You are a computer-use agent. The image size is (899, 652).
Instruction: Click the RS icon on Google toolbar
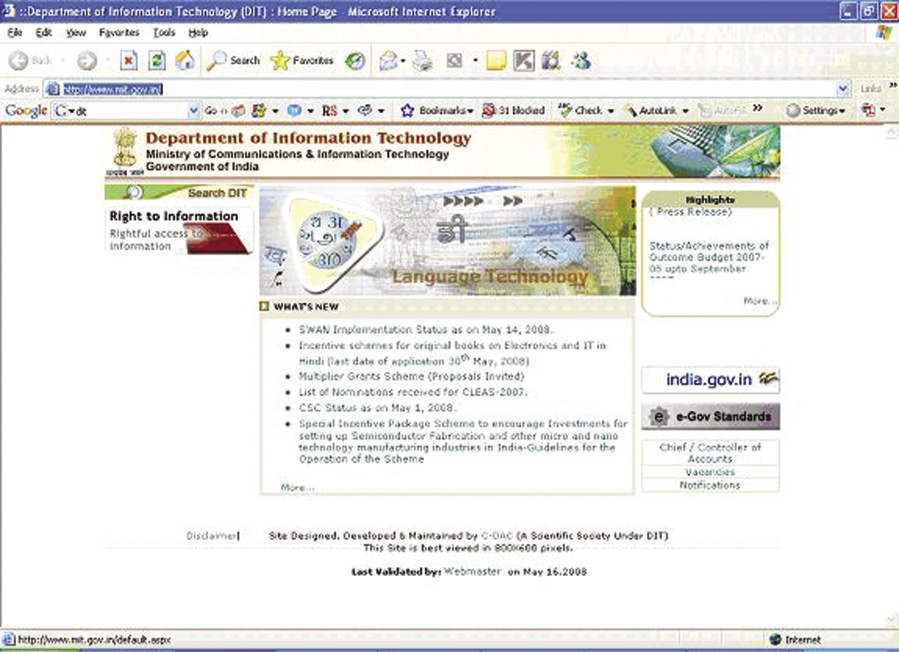[330, 111]
